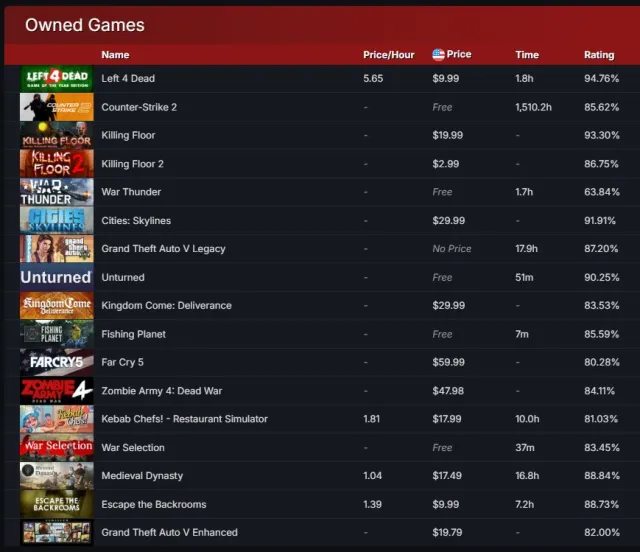The width and height of the screenshot is (640, 552).
Task: Click the $19.79 price value
Action: [x=447, y=532]
